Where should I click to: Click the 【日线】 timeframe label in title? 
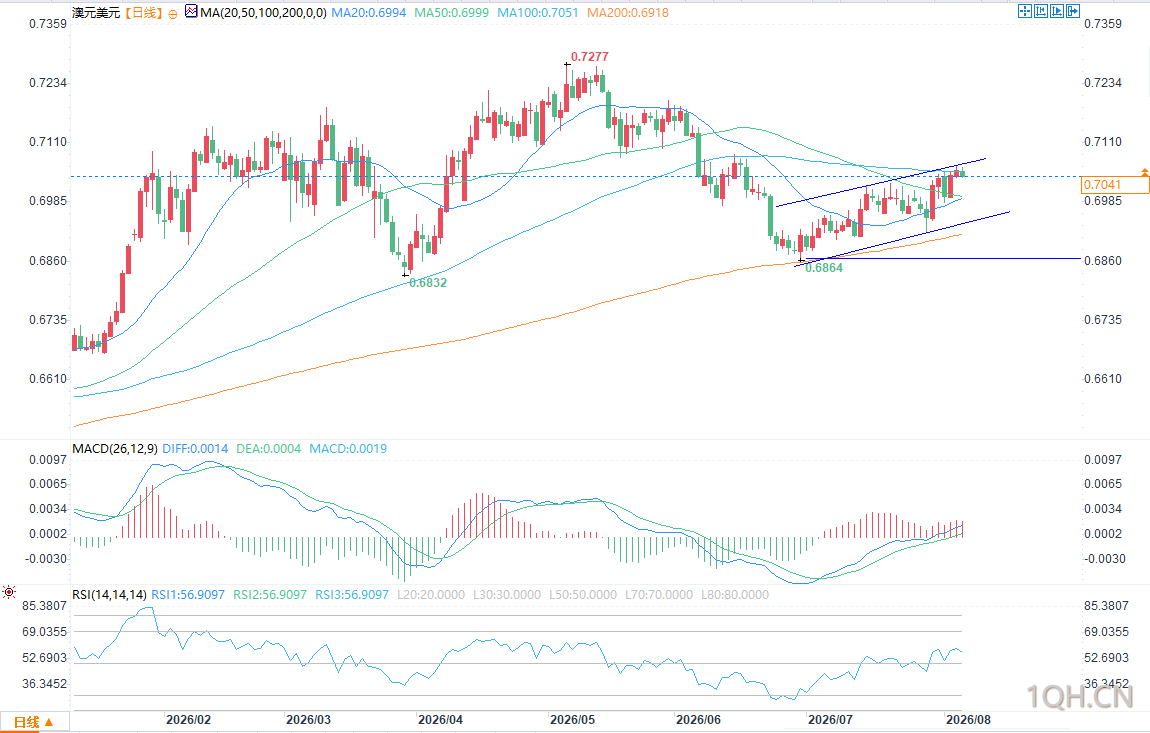pyautogui.click(x=144, y=12)
